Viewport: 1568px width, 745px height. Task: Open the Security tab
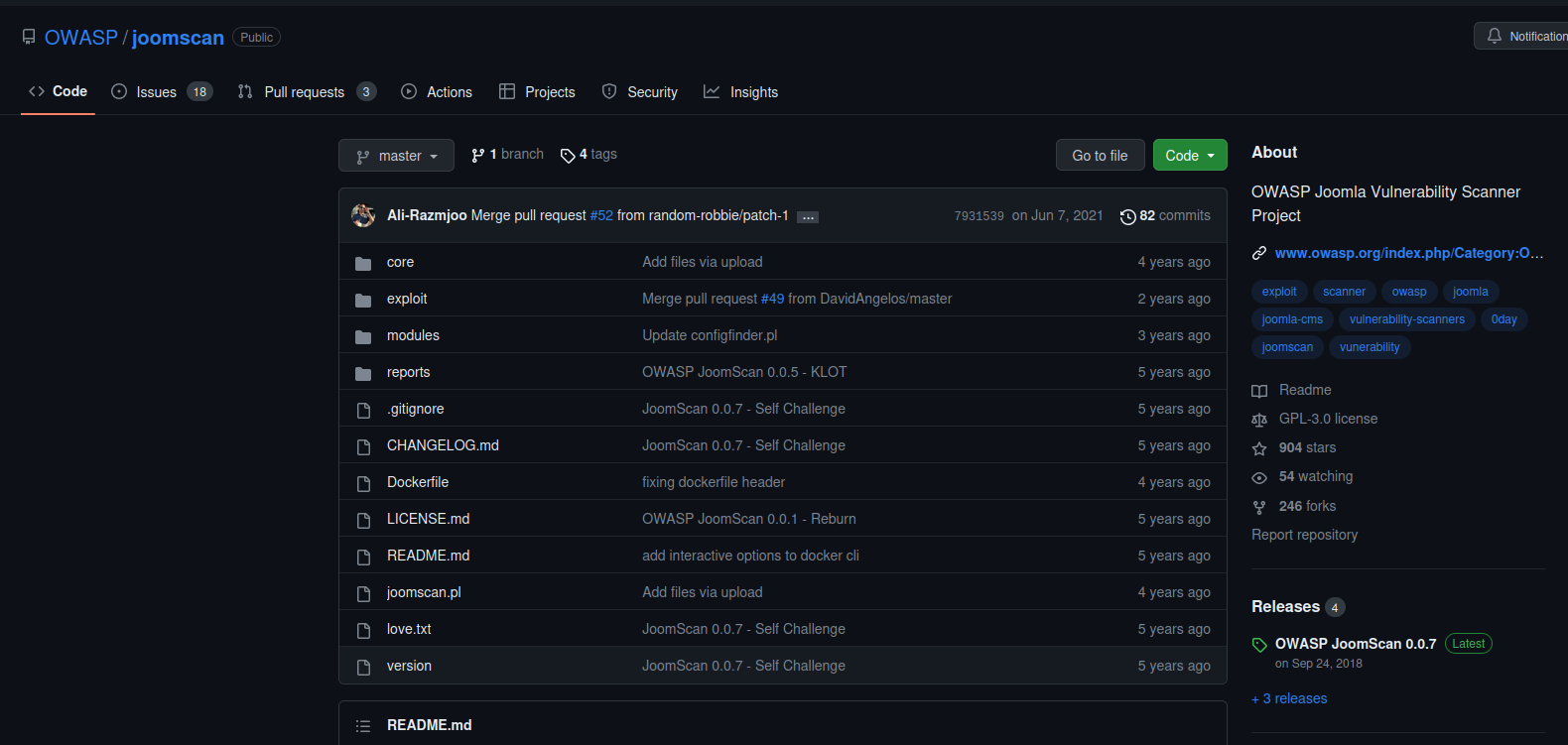[x=640, y=92]
